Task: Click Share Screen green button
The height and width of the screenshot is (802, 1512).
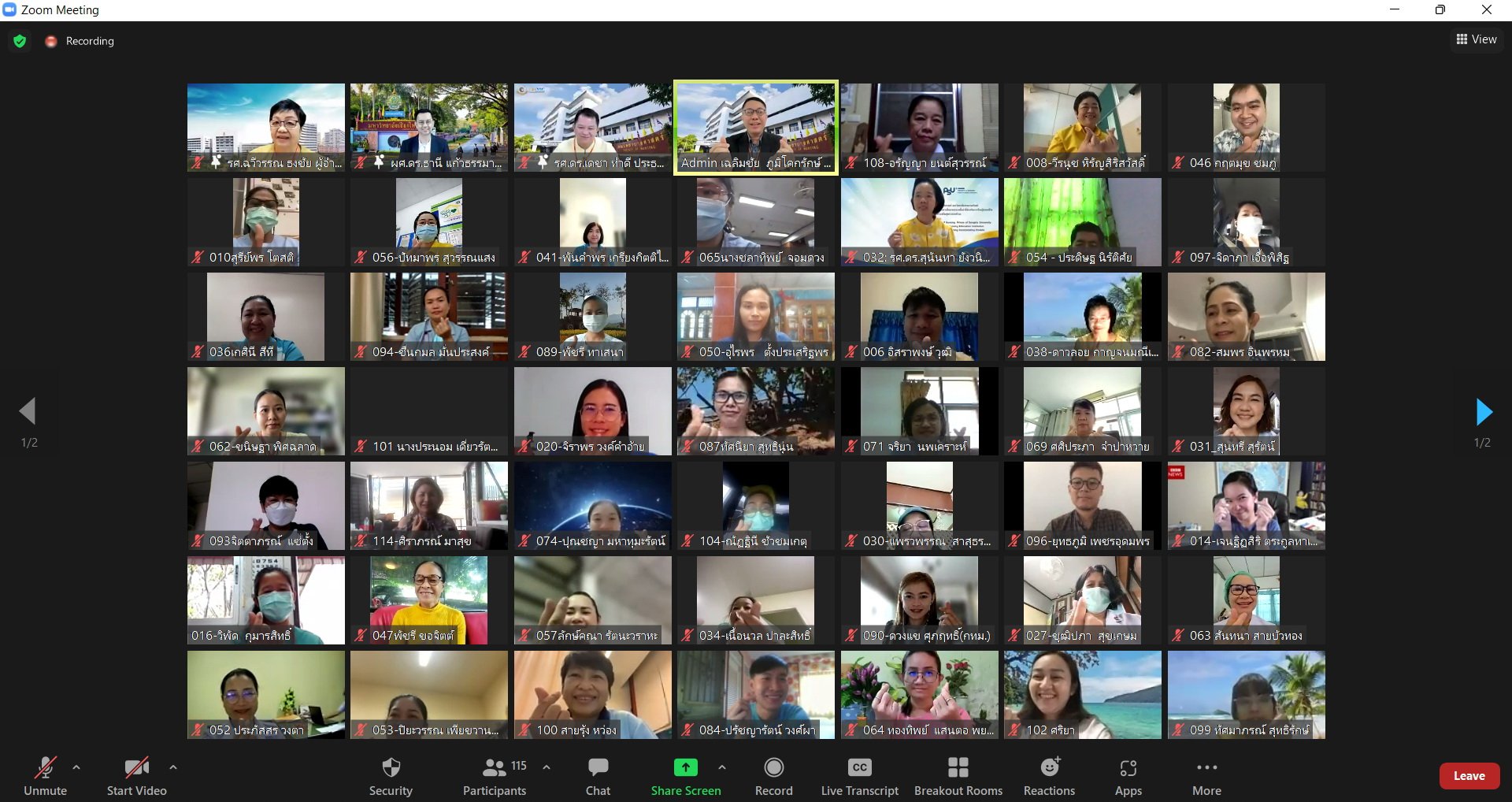Action: point(686,776)
